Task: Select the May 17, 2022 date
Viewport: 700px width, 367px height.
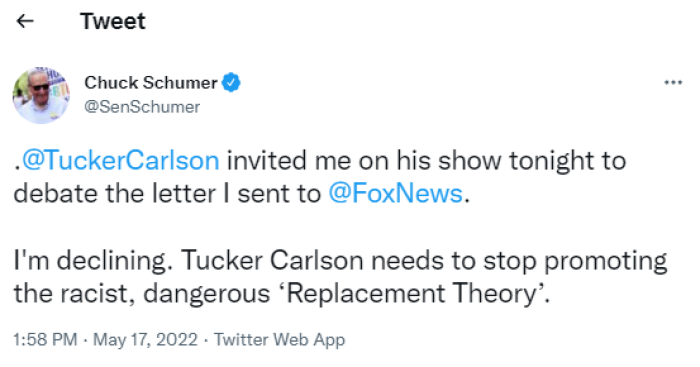Action: [x=145, y=340]
